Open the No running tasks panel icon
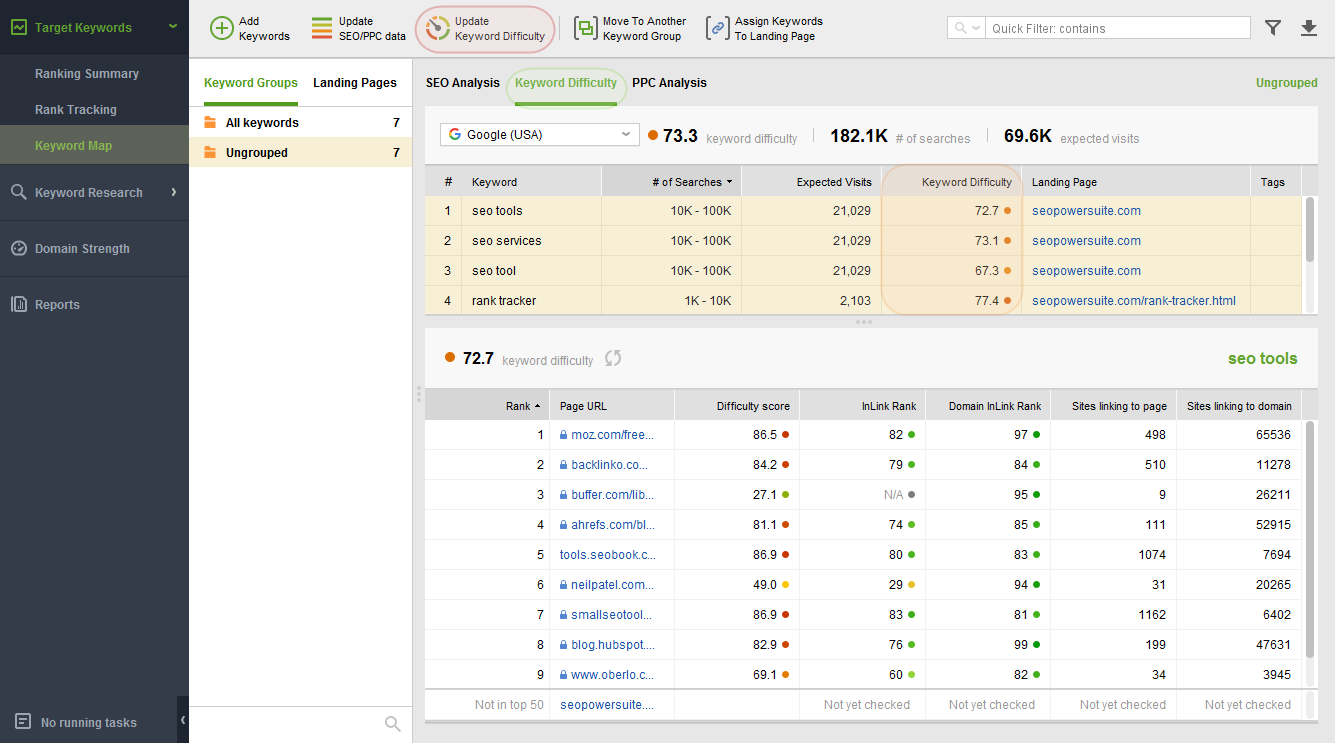The height and width of the screenshot is (743, 1335). pyautogui.click(x=22, y=721)
